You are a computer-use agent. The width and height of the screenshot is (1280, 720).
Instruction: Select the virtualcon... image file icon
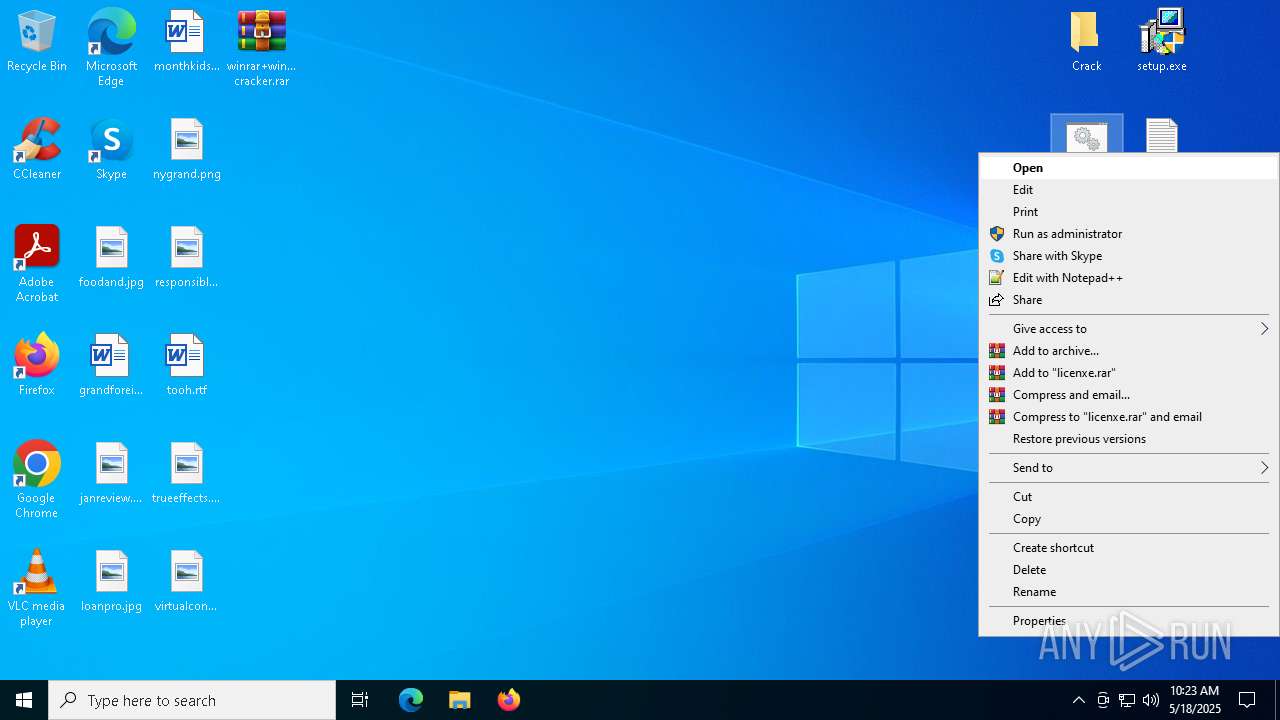tap(186, 582)
